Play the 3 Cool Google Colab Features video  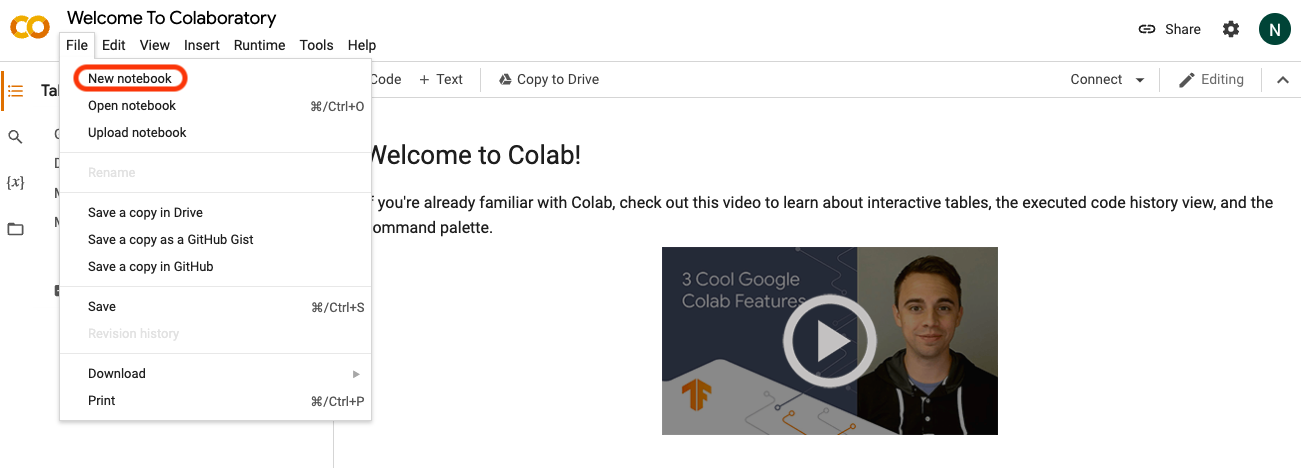pyautogui.click(x=829, y=341)
